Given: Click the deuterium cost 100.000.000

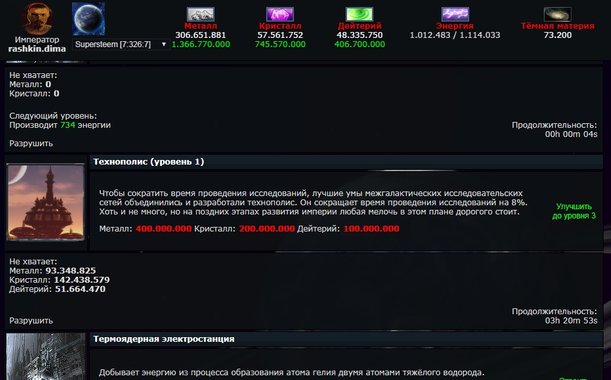Looking at the screenshot, I should pos(371,229).
